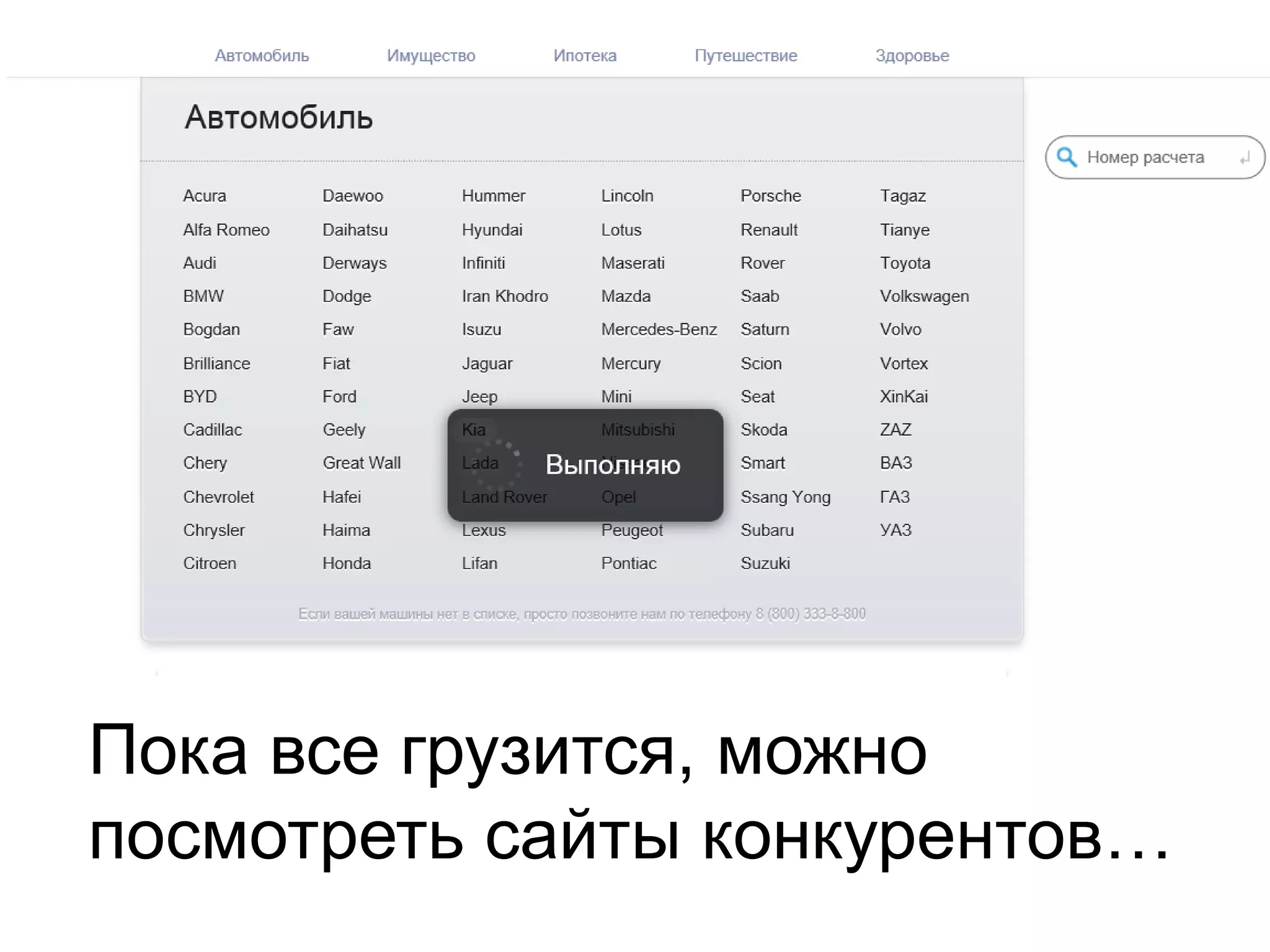The height and width of the screenshot is (952, 1270).
Task: Click the Isuzu brand link
Action: (481, 330)
